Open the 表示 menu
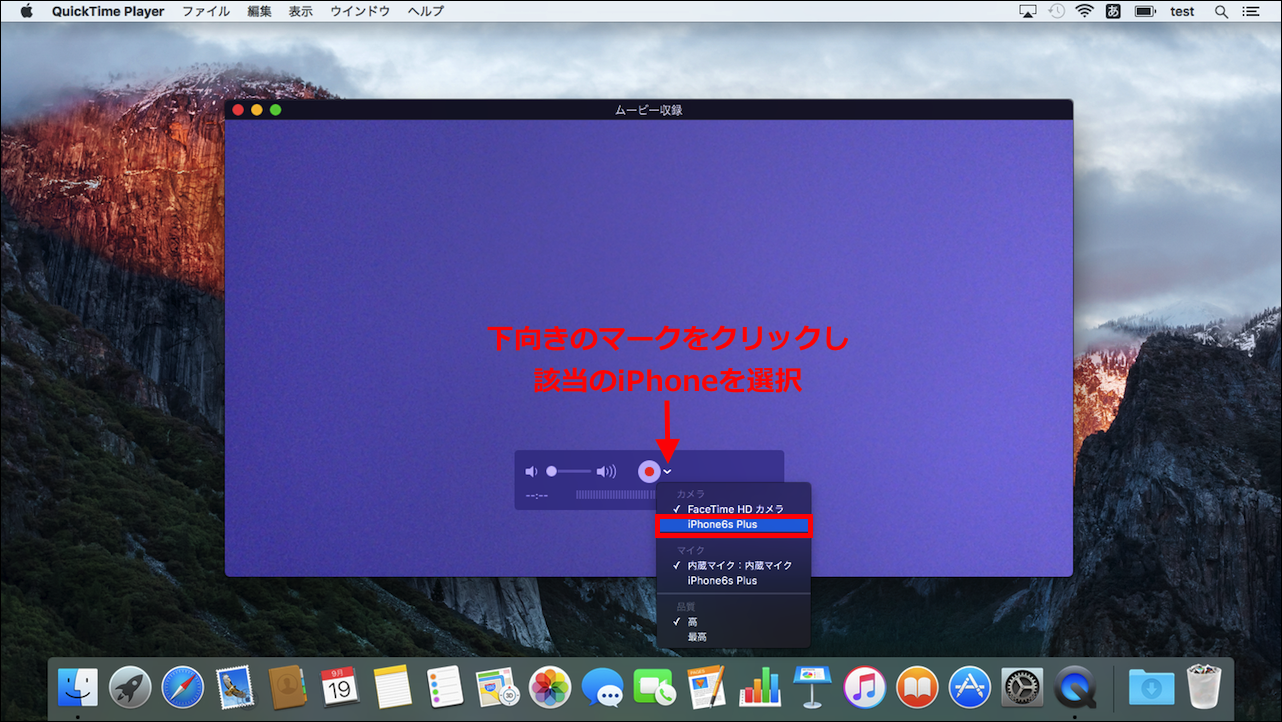This screenshot has width=1282, height=722. coord(300,11)
